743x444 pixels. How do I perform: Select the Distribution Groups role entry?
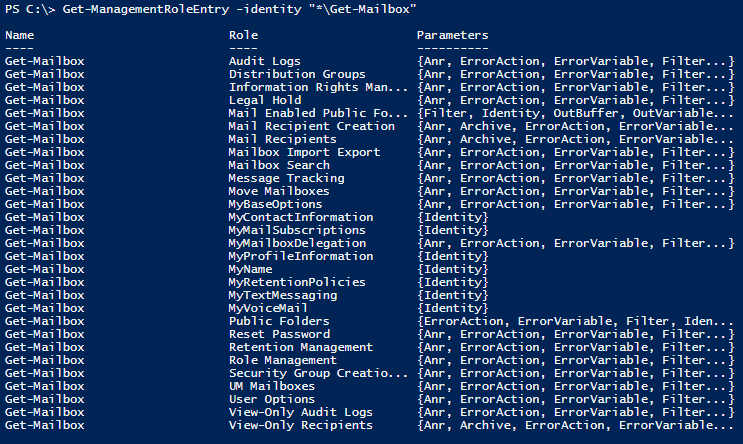tap(297, 74)
